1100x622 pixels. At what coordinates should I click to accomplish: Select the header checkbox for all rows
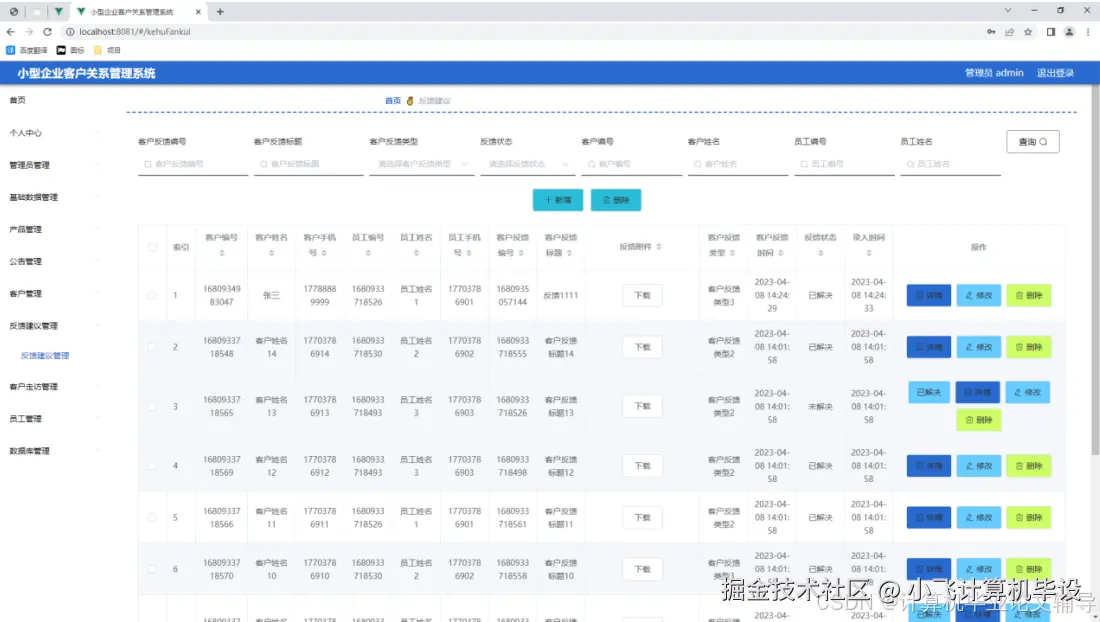point(152,247)
